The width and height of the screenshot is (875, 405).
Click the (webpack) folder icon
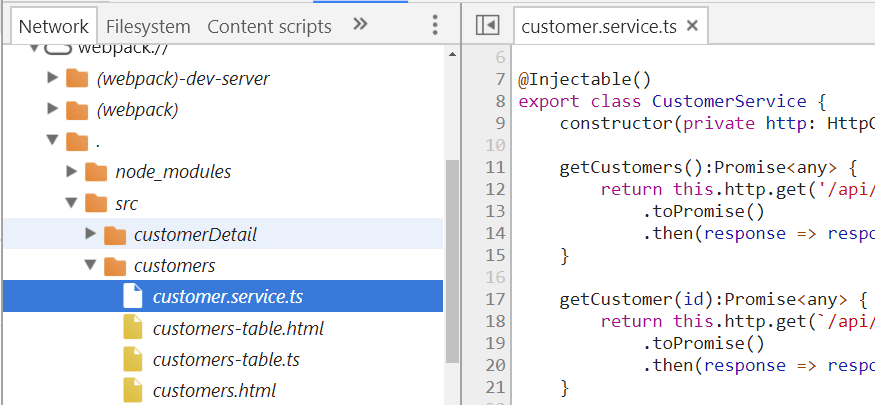pyautogui.click(x=77, y=110)
